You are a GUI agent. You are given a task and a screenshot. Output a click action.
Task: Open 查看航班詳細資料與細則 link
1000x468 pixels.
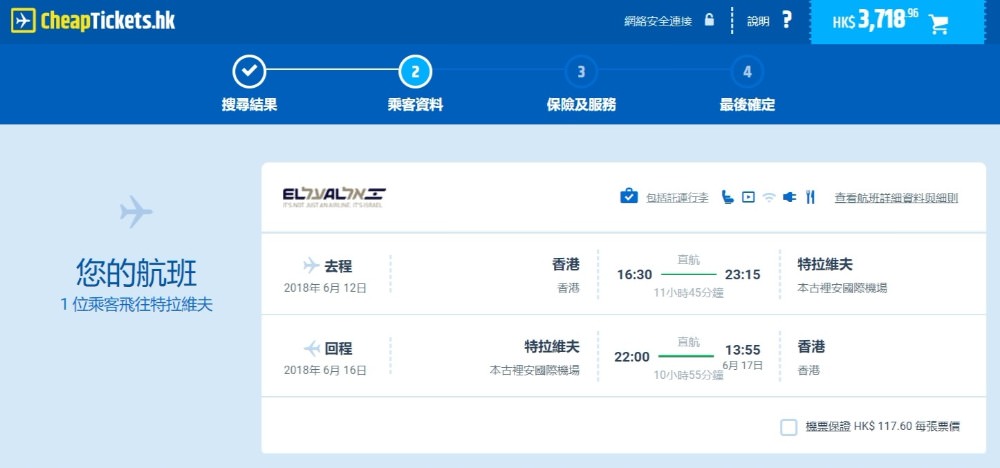[896, 198]
